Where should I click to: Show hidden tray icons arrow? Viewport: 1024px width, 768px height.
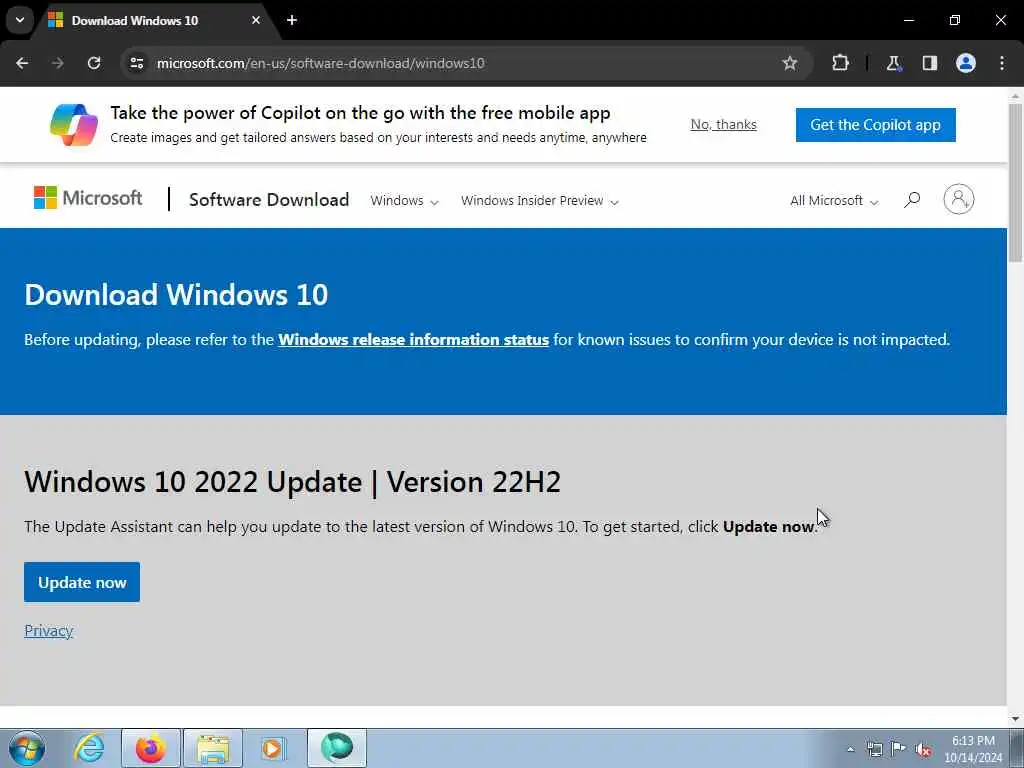click(850, 749)
